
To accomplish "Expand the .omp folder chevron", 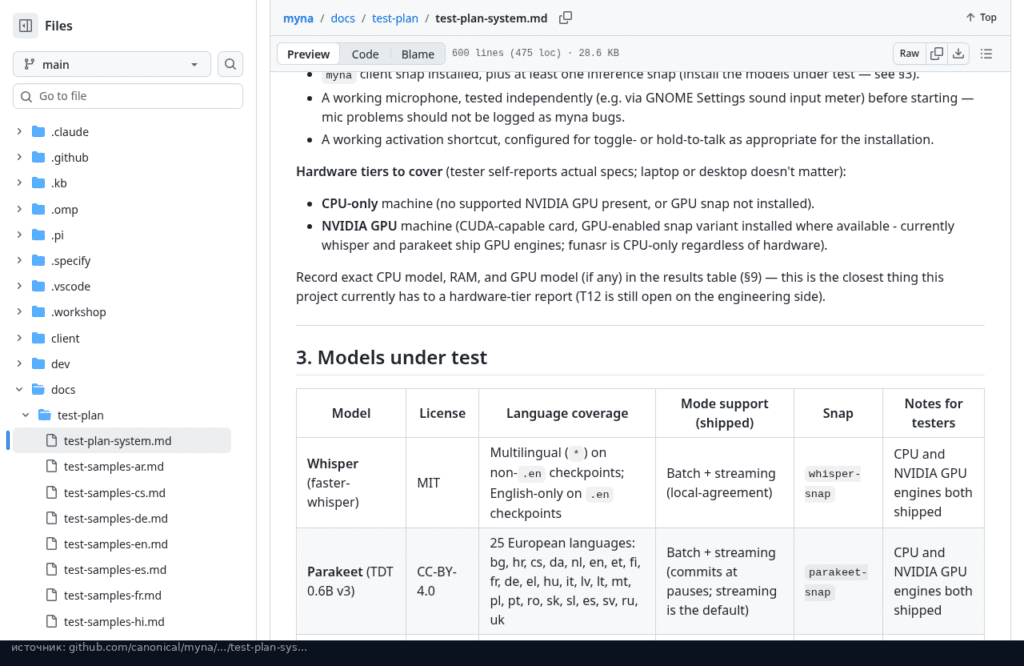I will (20, 209).
